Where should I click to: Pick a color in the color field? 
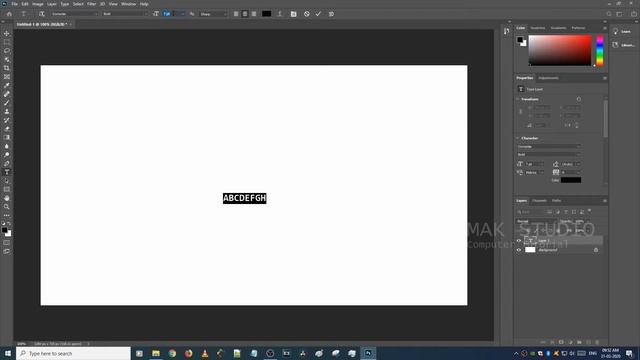(560, 50)
